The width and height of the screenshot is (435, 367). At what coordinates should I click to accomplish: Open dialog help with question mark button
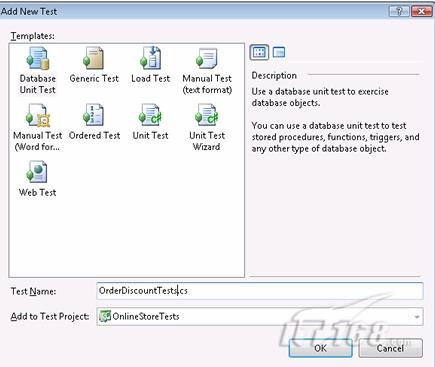tap(399, 11)
